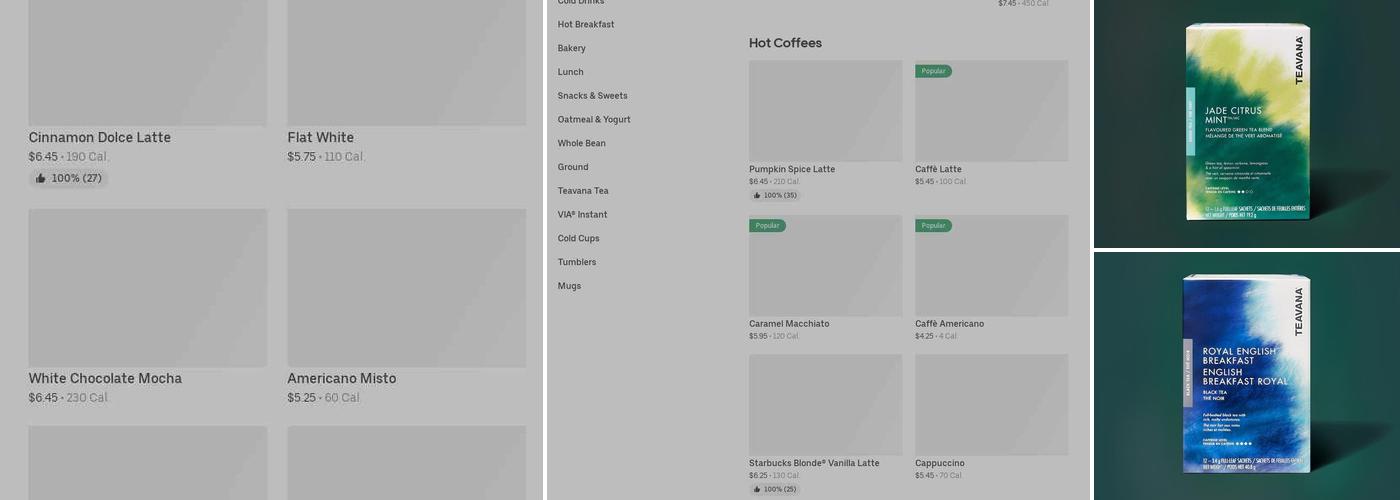
Task: Select the Caffè Latte title
Action: click(x=938, y=169)
